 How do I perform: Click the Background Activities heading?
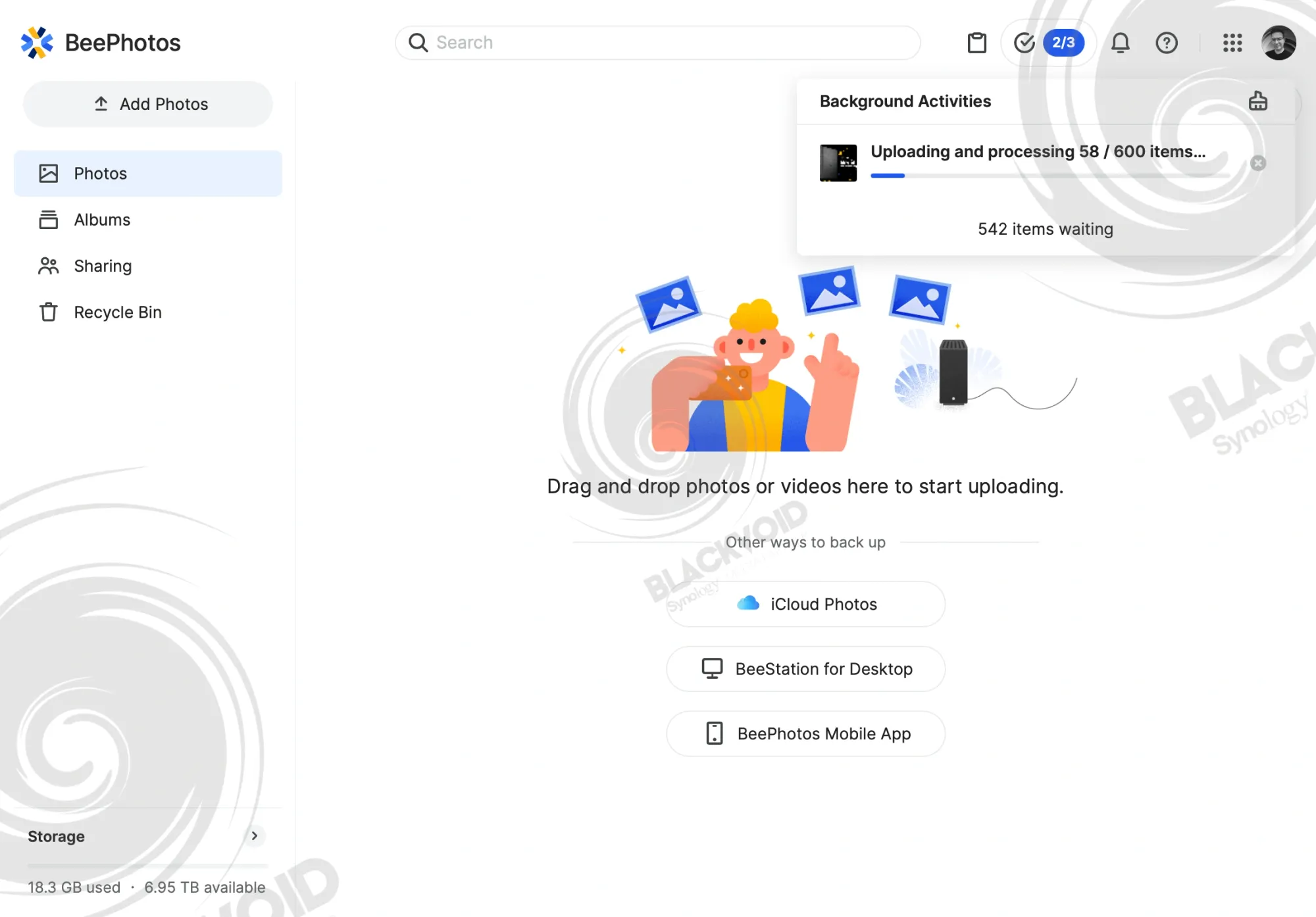tap(905, 101)
